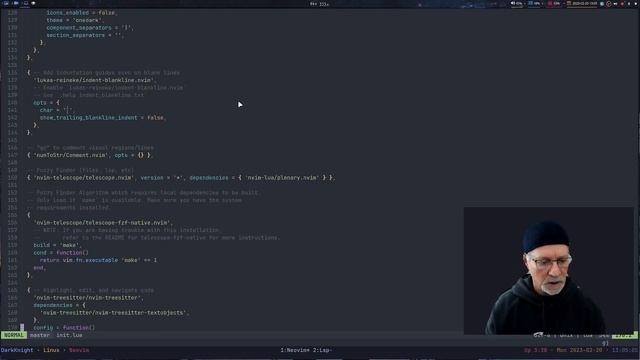This screenshot has height=360, width=640.
Task: Click show_trailing_blankline_indent option
Action: [89, 118]
